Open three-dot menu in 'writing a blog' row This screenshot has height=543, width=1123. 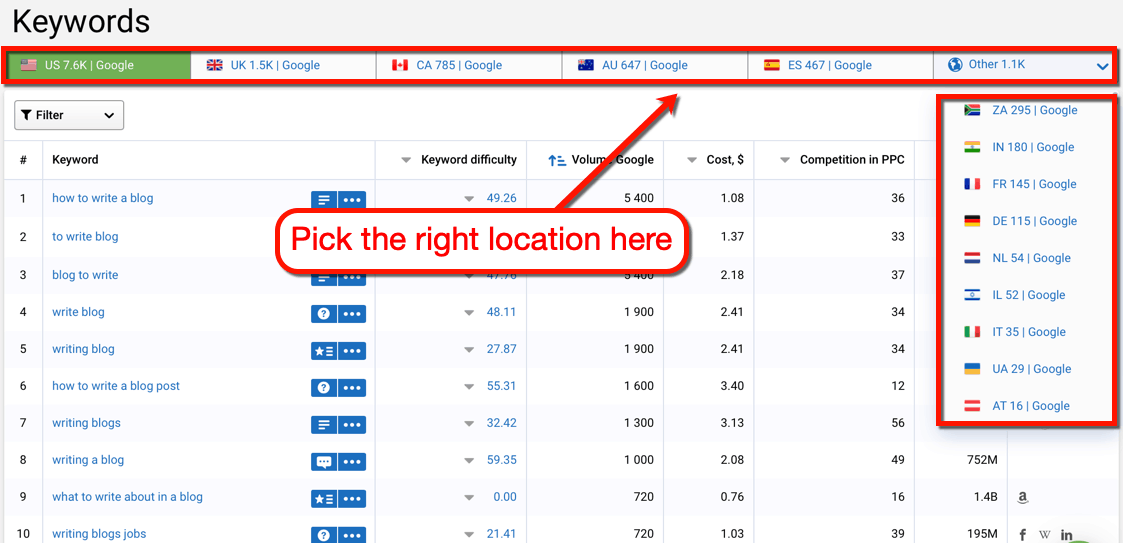pos(352,461)
